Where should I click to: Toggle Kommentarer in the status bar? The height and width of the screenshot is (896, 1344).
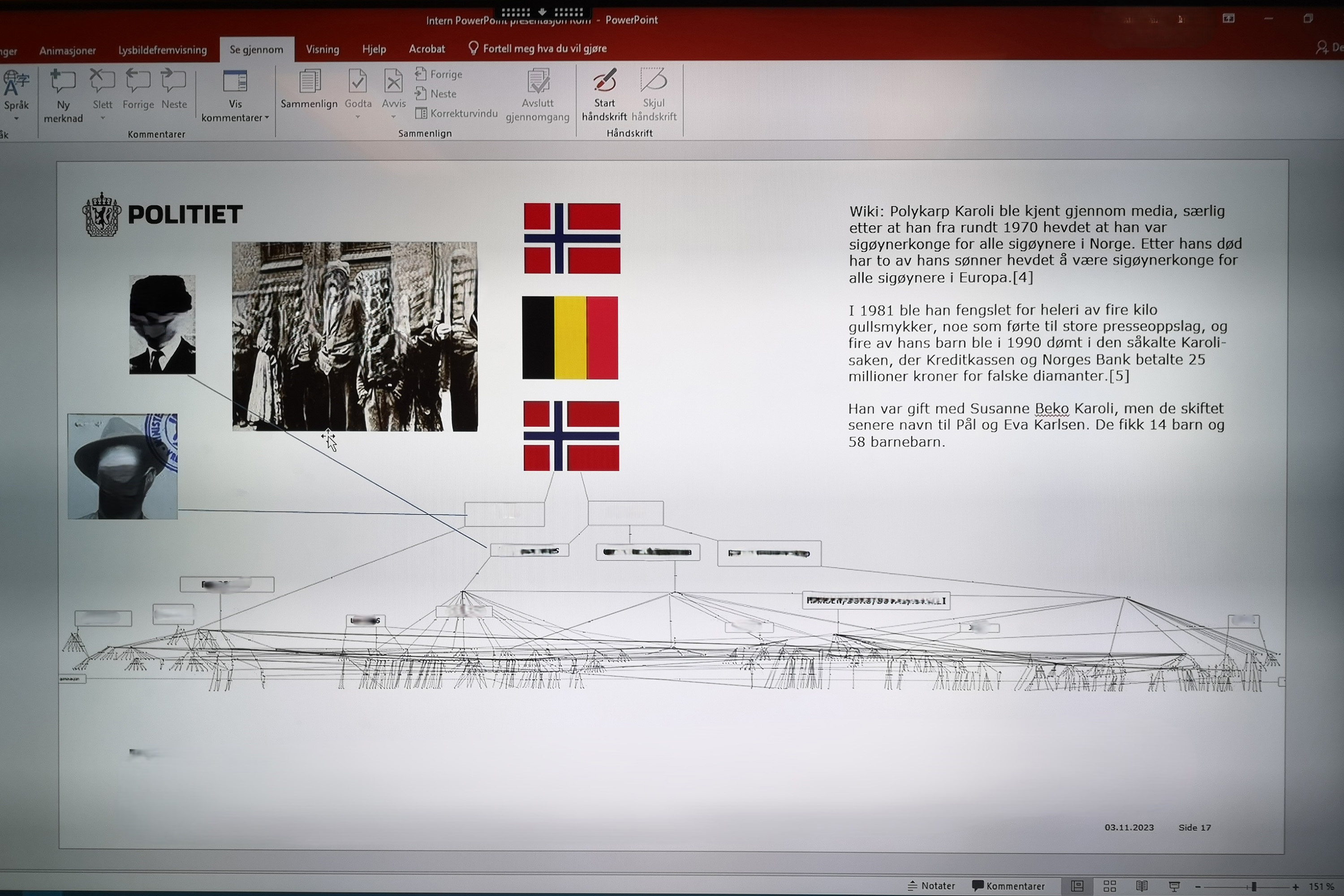(1010, 885)
